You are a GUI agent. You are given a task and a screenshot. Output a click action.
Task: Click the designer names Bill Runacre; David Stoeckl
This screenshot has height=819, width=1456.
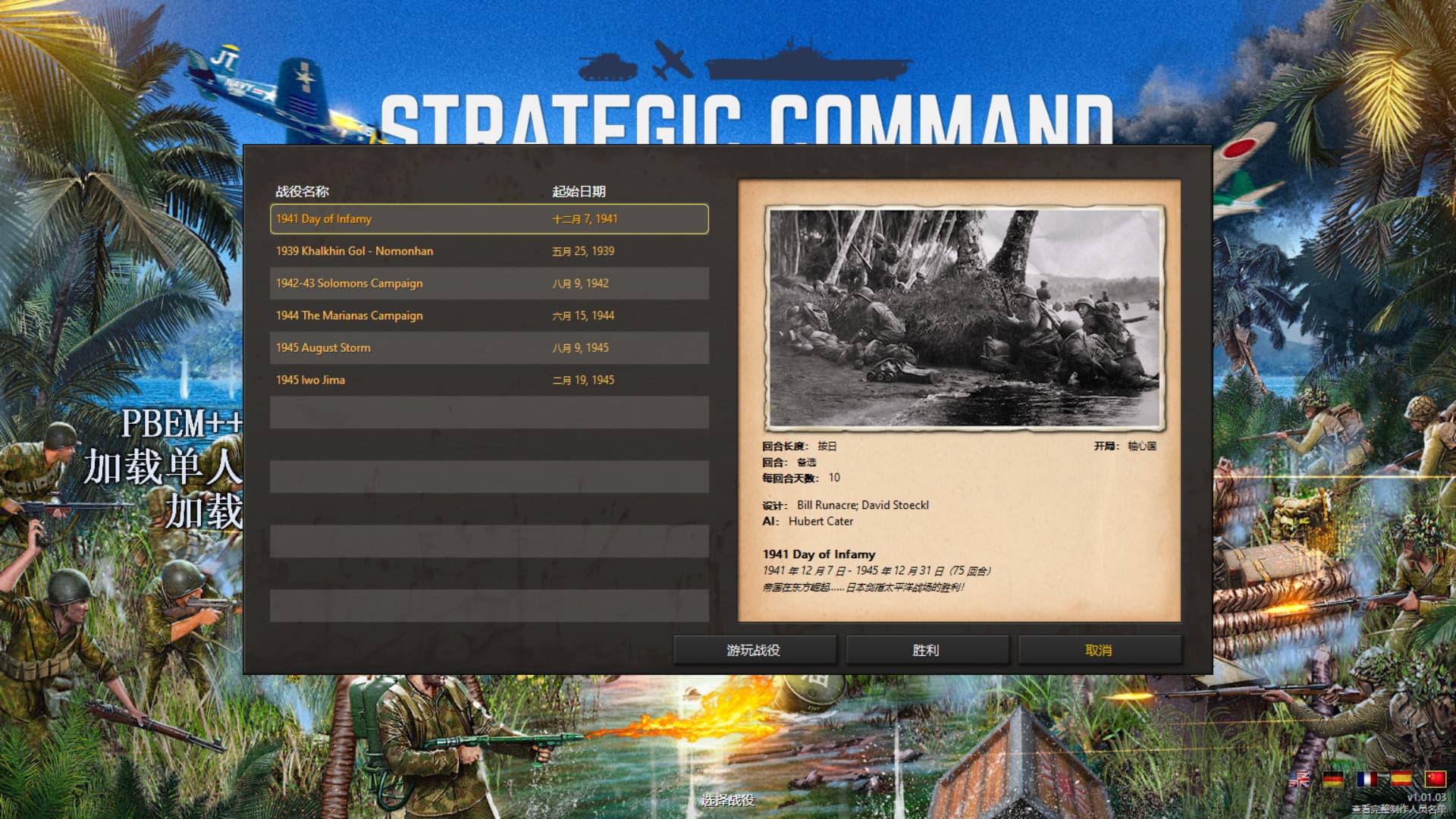coord(863,505)
